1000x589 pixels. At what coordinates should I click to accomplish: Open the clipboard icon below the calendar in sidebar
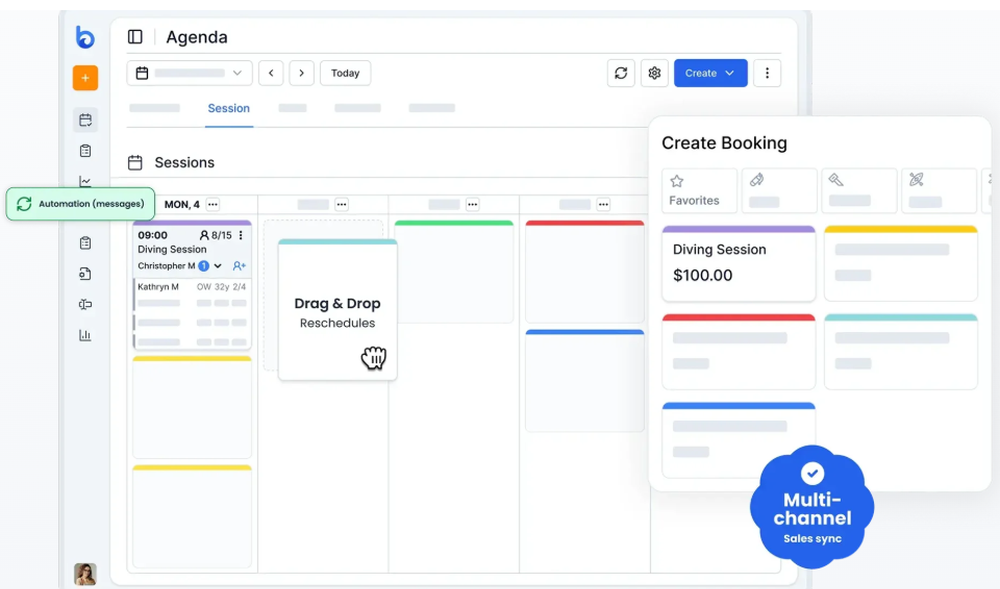point(85,151)
